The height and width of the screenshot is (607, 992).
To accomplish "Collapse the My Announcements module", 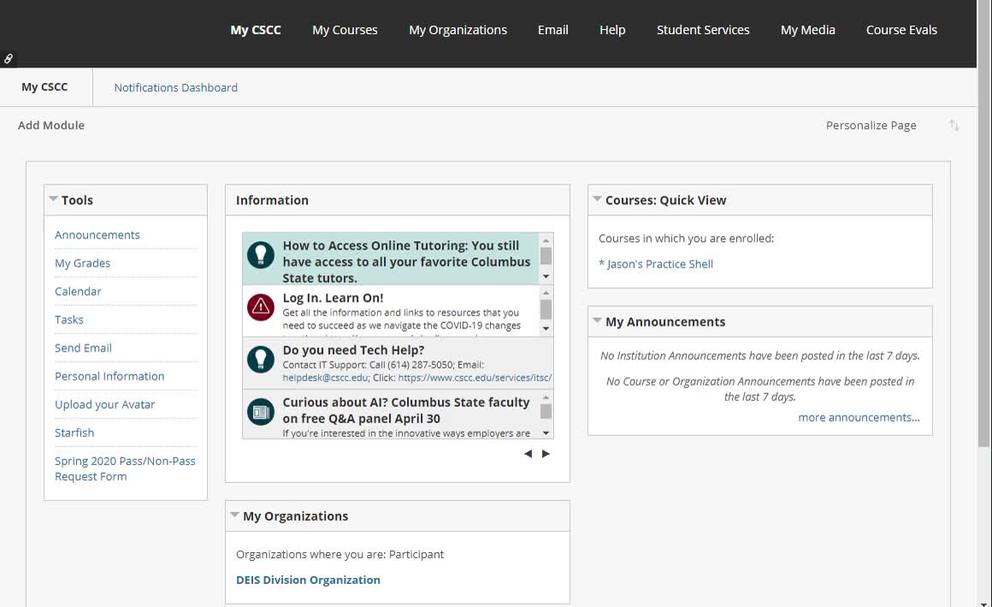I will pyautogui.click(x=597, y=321).
